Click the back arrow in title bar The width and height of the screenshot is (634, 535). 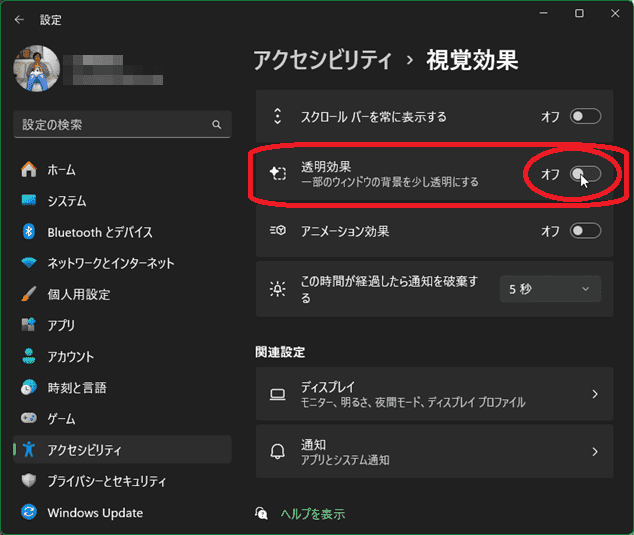19,19
